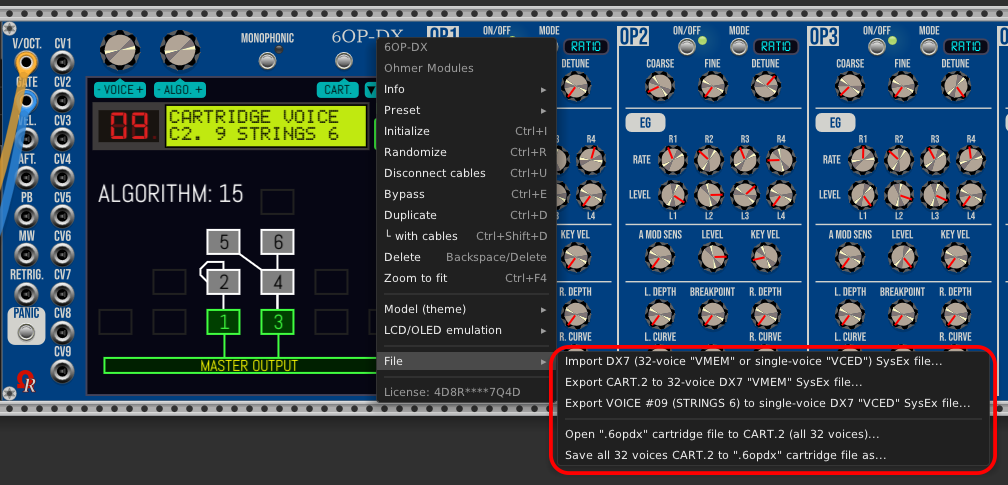The height and width of the screenshot is (485, 1008).
Task: Select green operator 3 carrier box
Action: (x=278, y=321)
